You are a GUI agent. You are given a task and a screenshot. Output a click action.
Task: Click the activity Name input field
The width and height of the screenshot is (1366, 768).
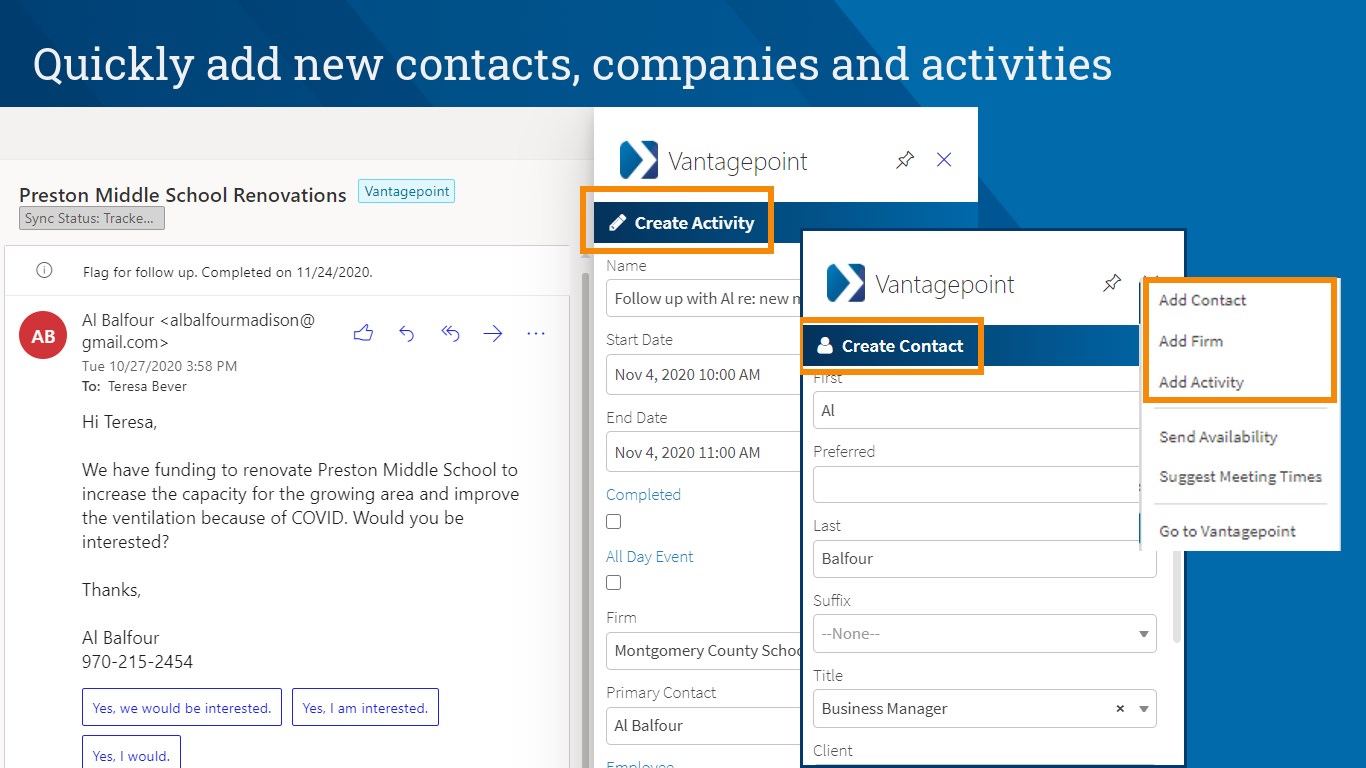coord(704,298)
